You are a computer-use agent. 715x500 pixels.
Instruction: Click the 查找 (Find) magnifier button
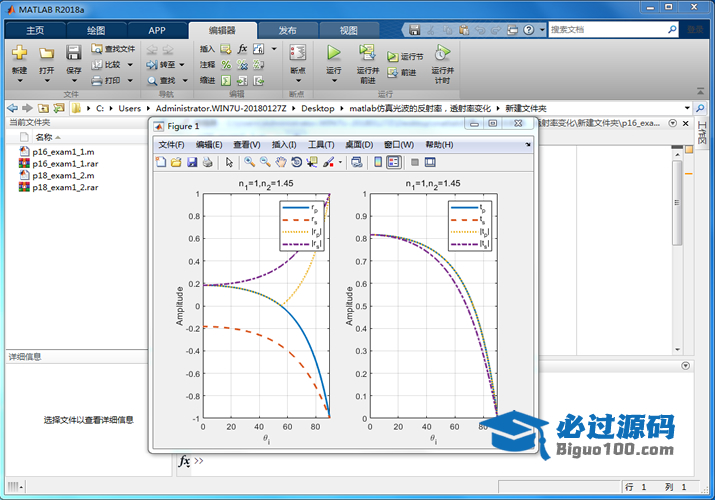click(x=161, y=81)
